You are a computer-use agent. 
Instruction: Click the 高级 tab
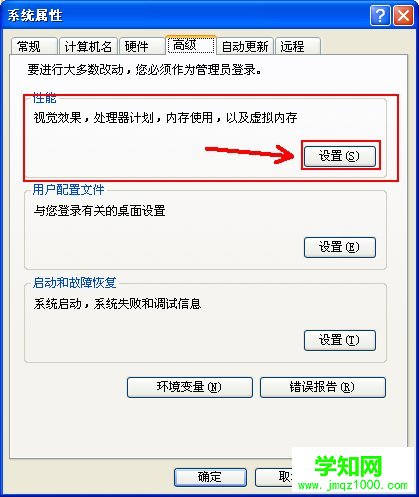(x=191, y=45)
